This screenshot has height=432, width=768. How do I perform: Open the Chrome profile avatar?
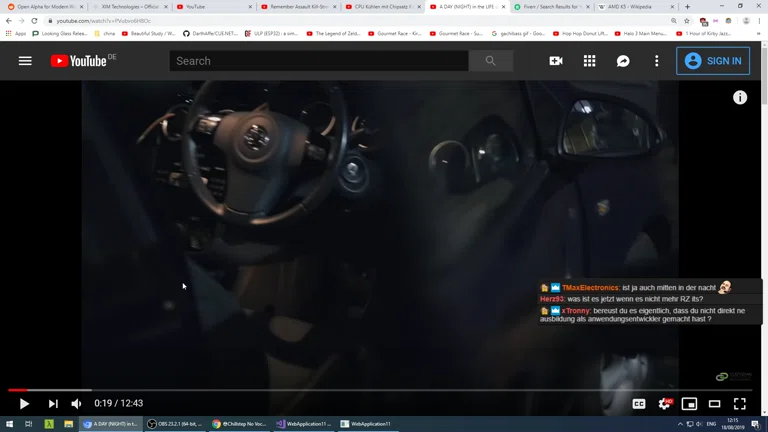click(746, 21)
